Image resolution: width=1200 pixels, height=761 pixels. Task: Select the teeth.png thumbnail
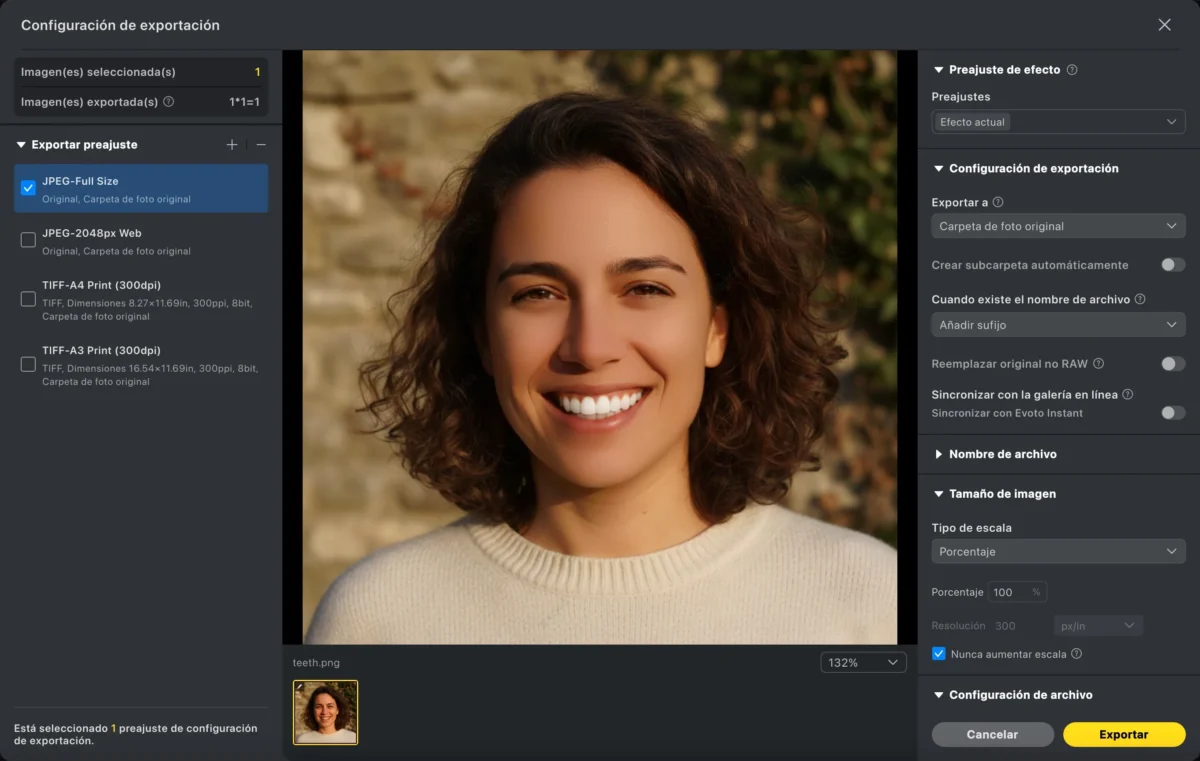pos(325,712)
